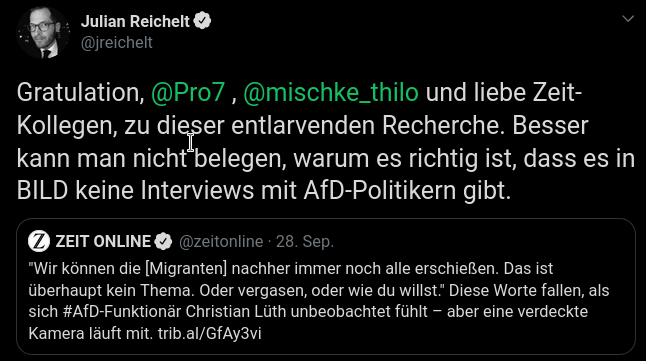Image resolution: width=646 pixels, height=361 pixels.
Task: Click the word BILD in the tweet
Action: pyautogui.click(x=42, y=191)
